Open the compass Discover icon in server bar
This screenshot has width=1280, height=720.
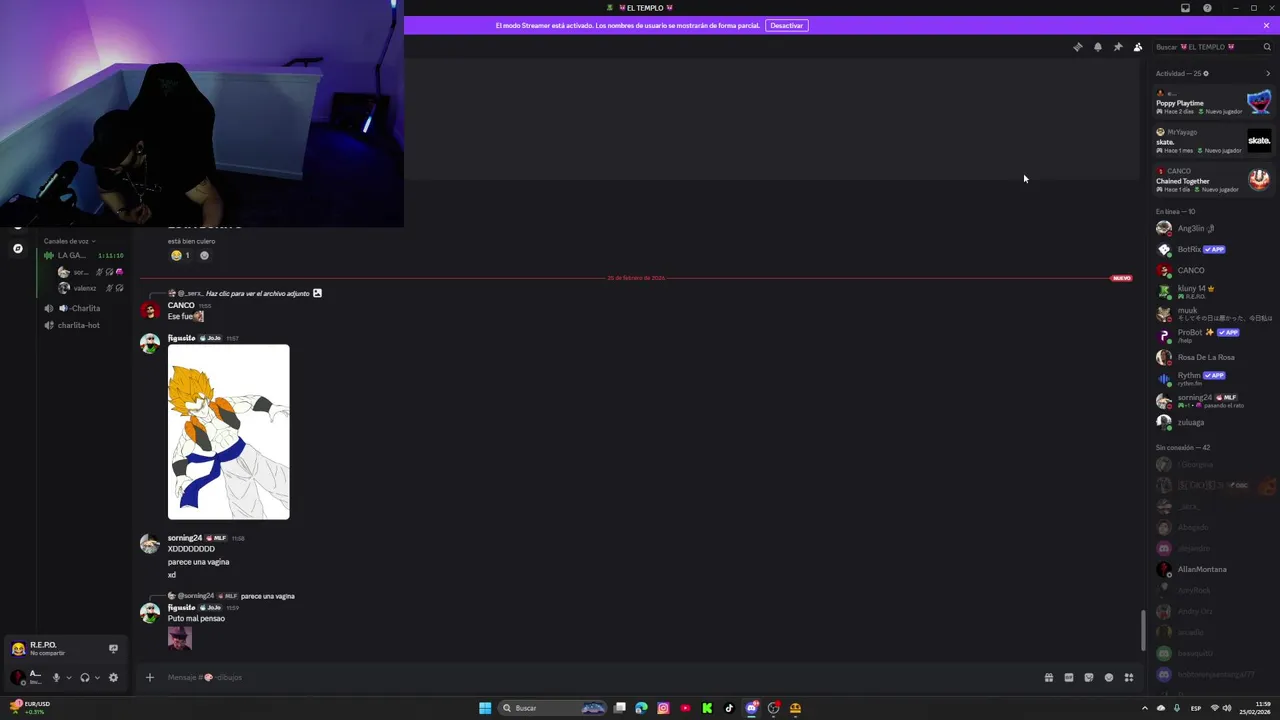17,248
